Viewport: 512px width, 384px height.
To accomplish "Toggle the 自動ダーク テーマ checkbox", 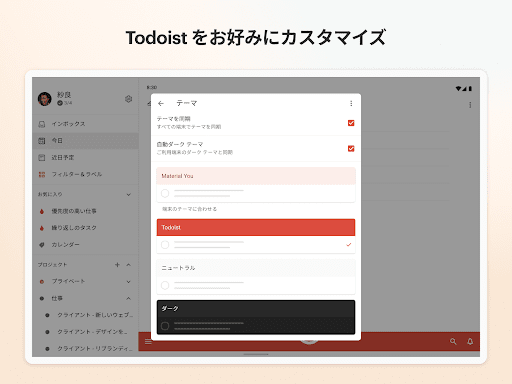I will (351, 148).
